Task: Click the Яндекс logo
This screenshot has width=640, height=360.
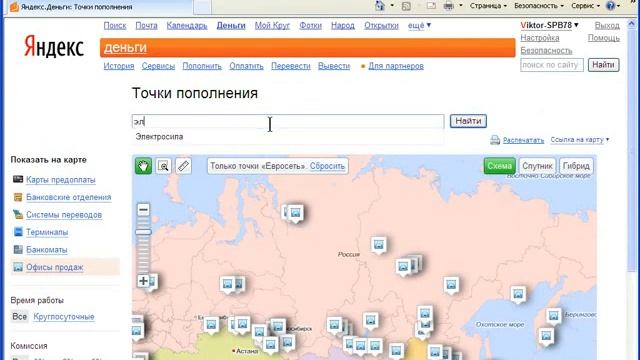Action: 54,46
